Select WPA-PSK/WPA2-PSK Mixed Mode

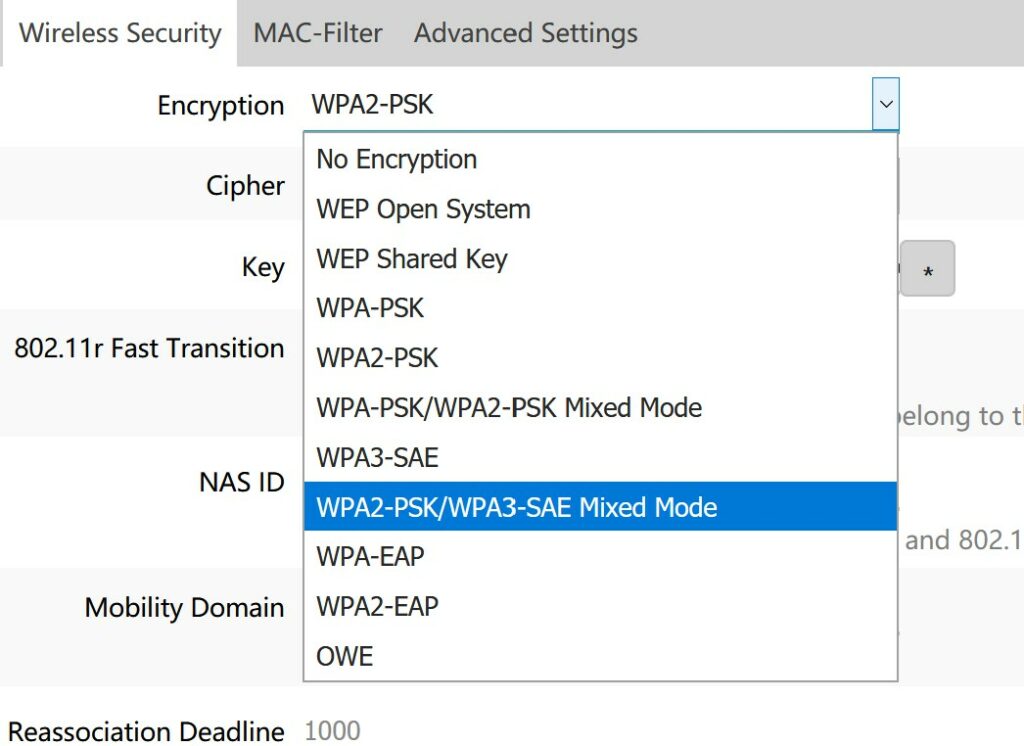[x=509, y=408]
